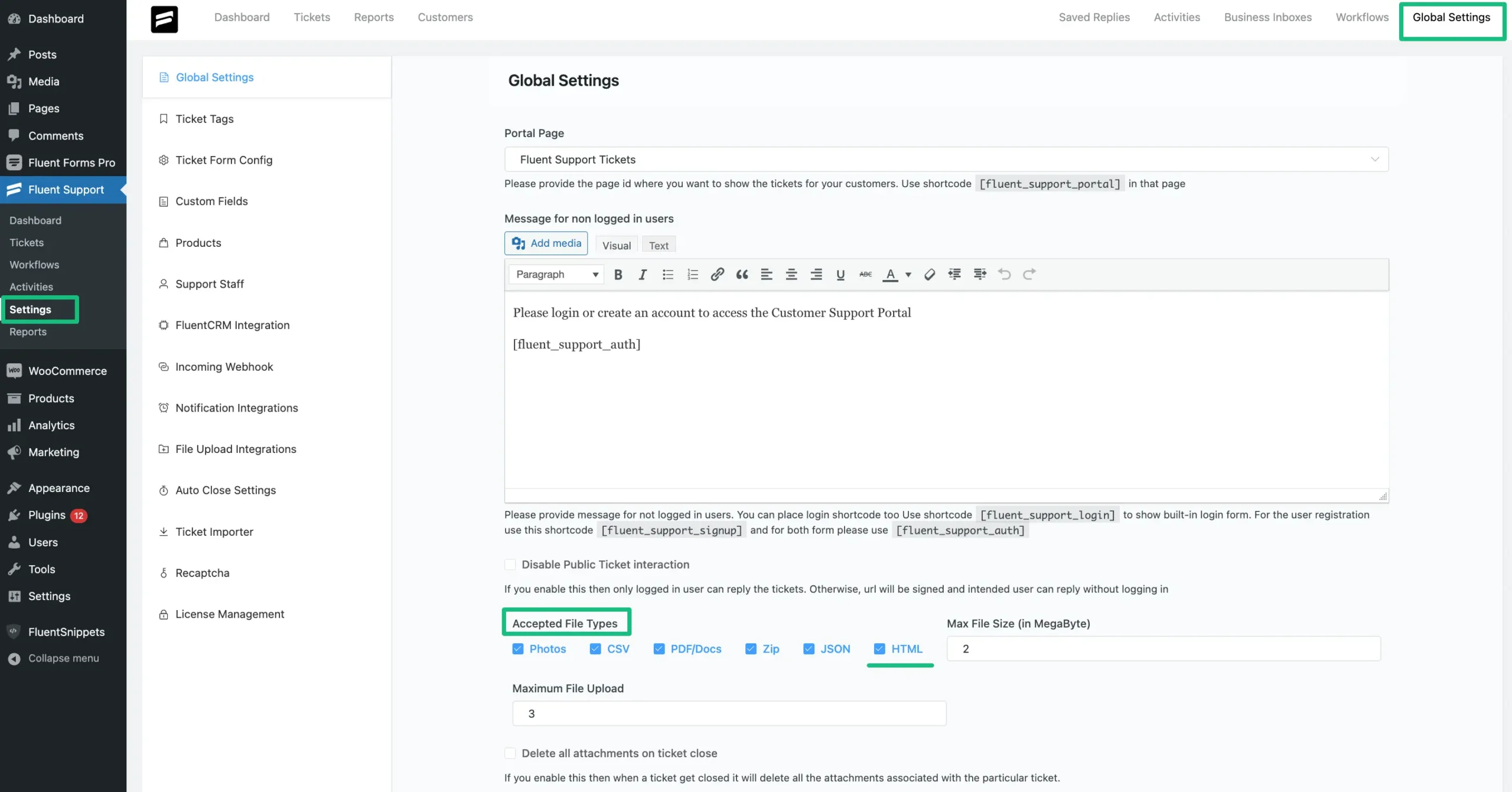Viewport: 1512px width, 792px height.
Task: Undo the last edit
Action: point(1004,274)
